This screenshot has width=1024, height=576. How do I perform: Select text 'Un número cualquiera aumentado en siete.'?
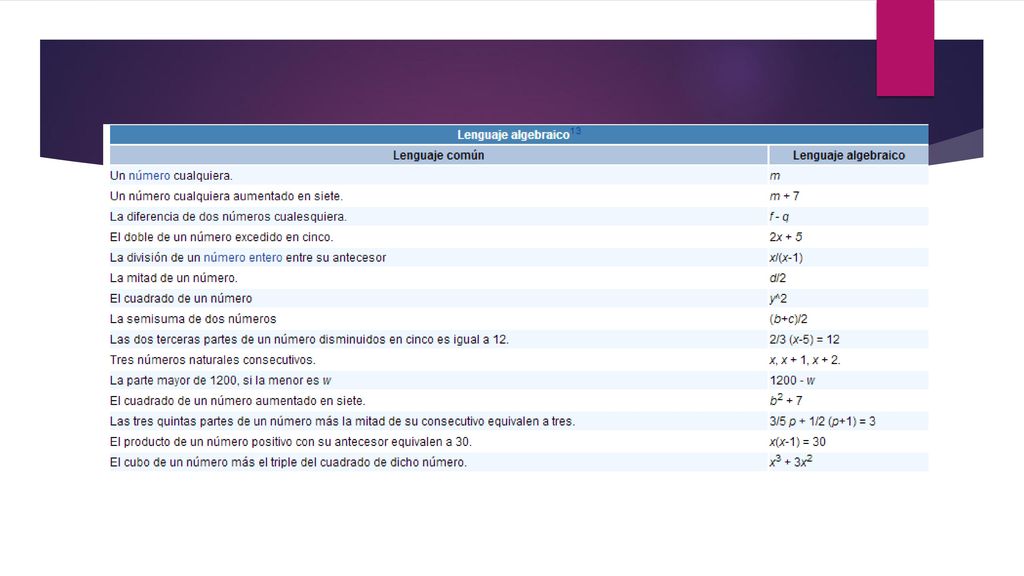226,196
